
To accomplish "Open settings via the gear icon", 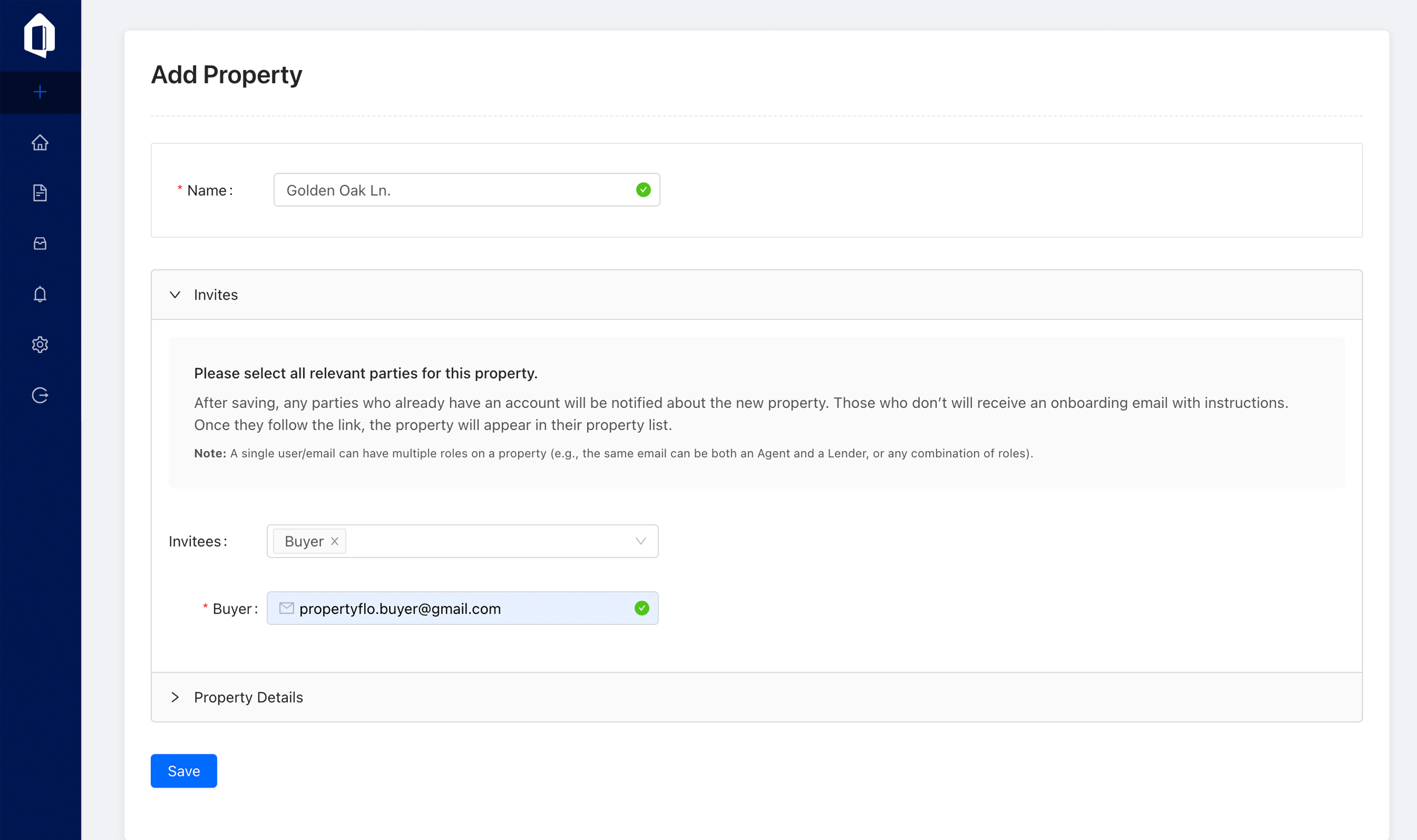I will 40,344.
